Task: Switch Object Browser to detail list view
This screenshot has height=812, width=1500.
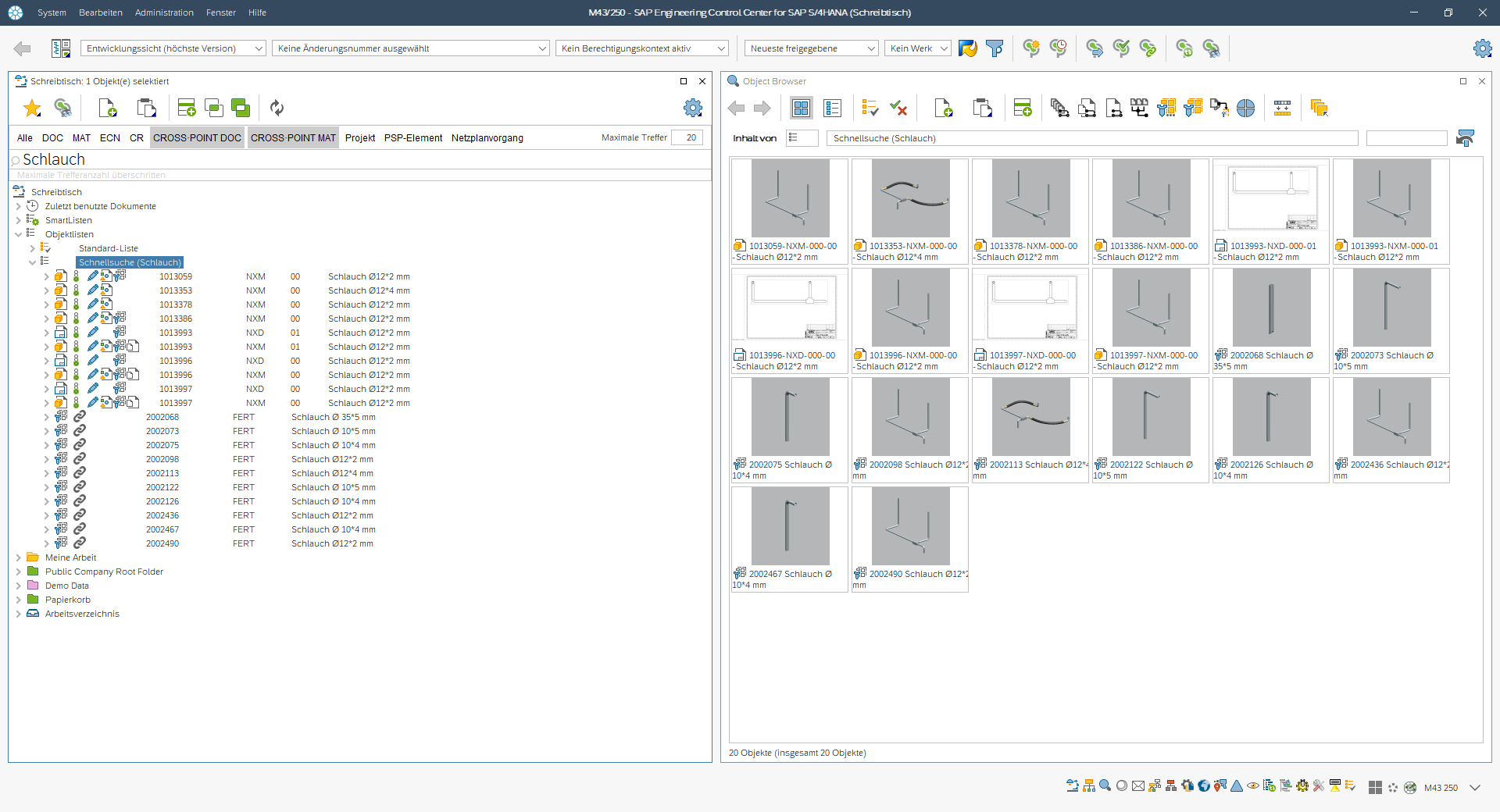Action: 833,108
